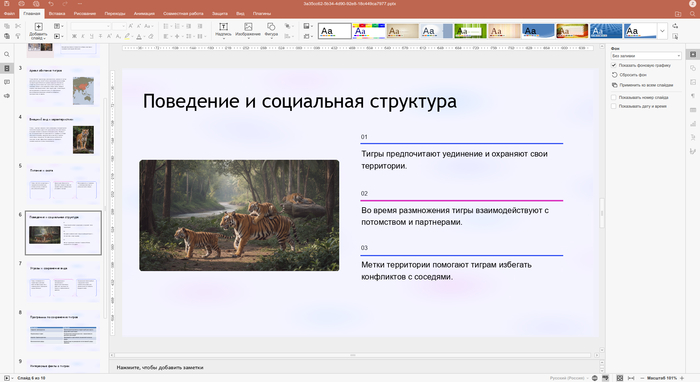This screenshot has width=700, height=382.
Task: Clear text style with eraser icon
Action: [151, 36]
